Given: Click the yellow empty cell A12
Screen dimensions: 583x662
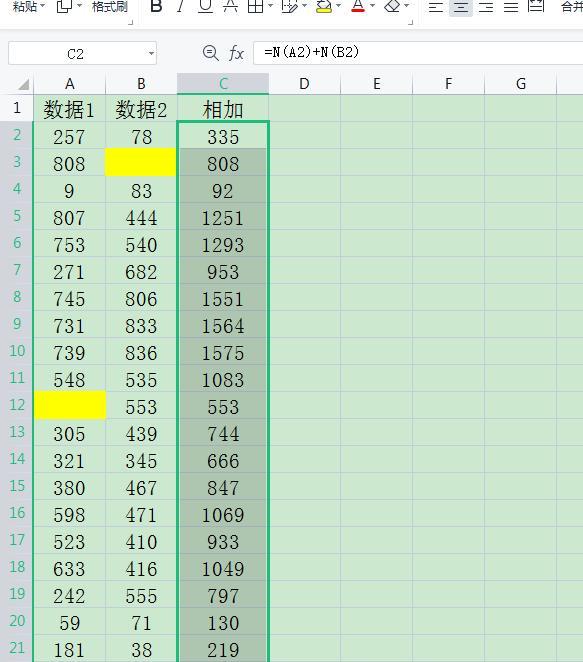Looking at the screenshot, I should click(x=70, y=405).
